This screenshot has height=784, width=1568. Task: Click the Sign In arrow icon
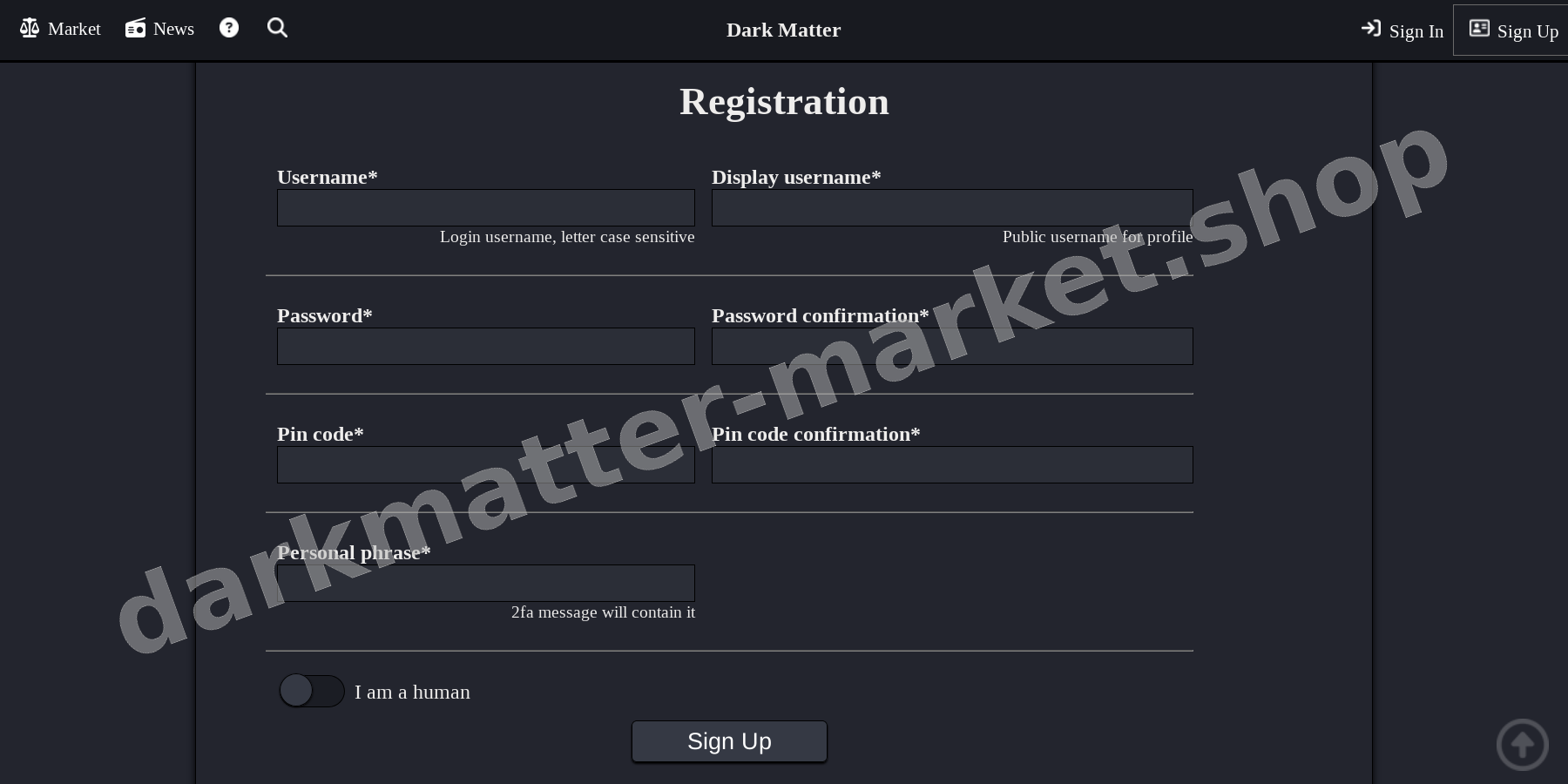(1370, 29)
